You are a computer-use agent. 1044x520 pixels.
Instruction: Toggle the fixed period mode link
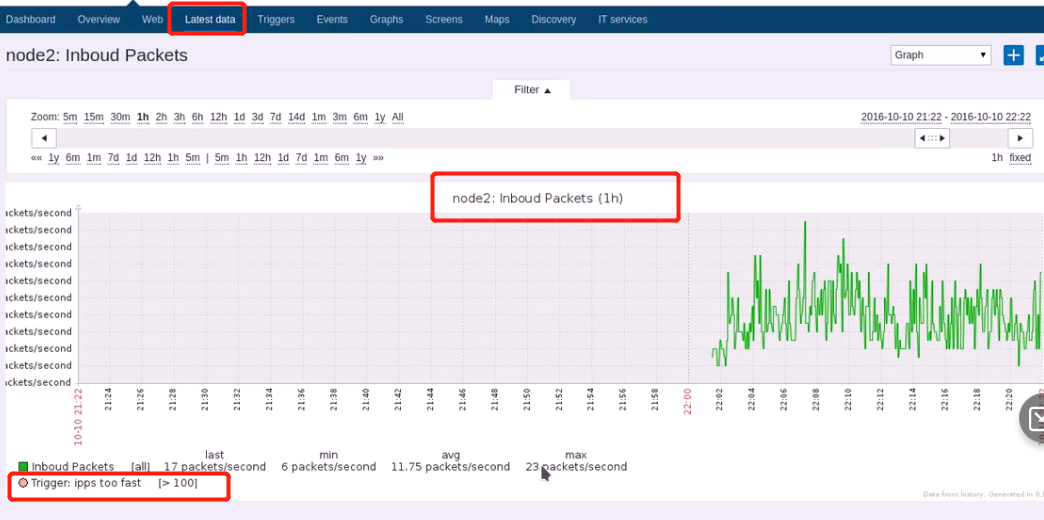[1020, 158]
